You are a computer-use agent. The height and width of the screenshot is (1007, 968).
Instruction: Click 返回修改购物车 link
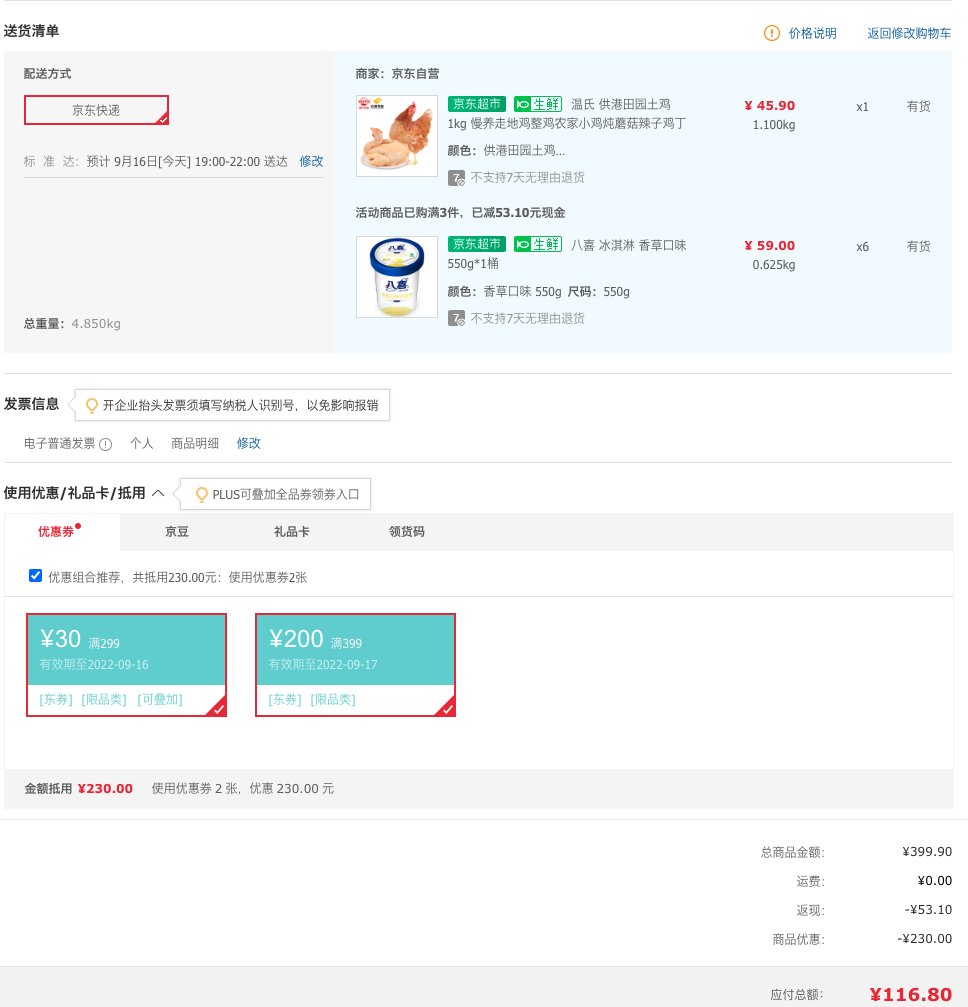tap(909, 33)
